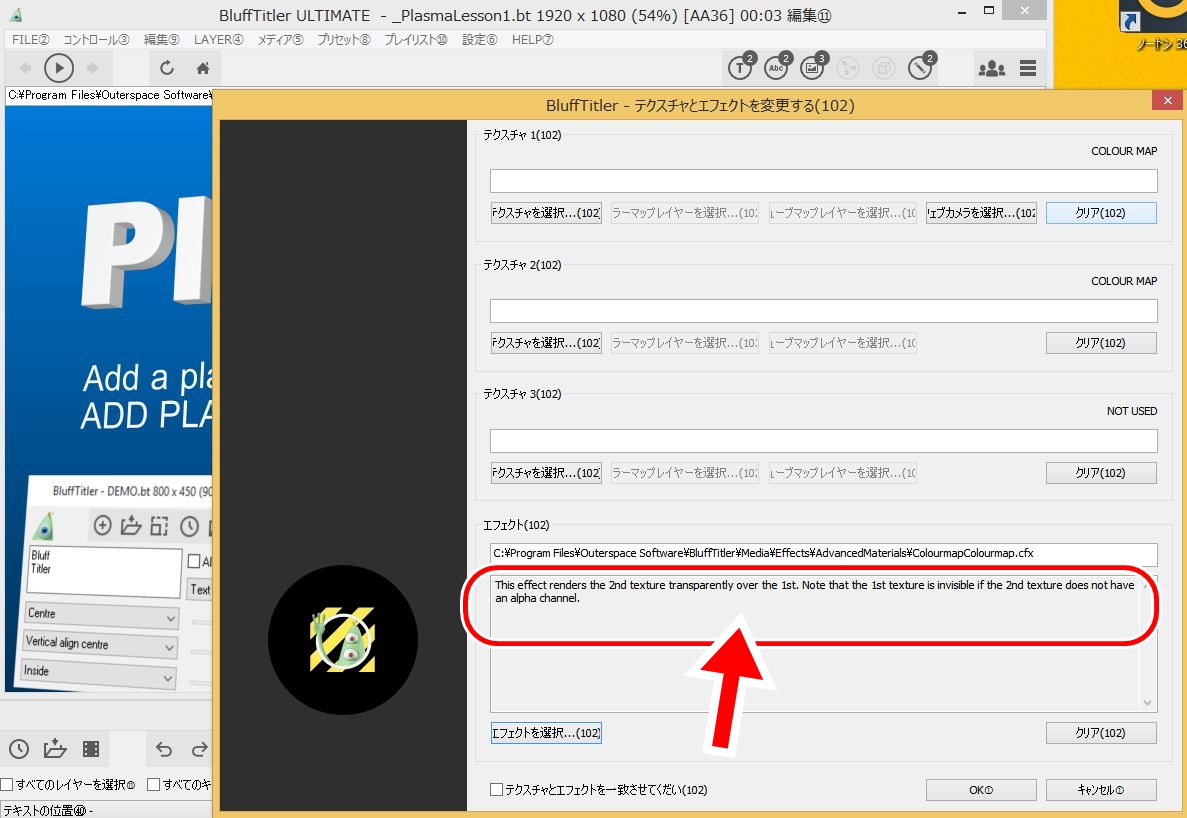Open the コントロール menu
Screen dimensions: 1187x818
96,39
